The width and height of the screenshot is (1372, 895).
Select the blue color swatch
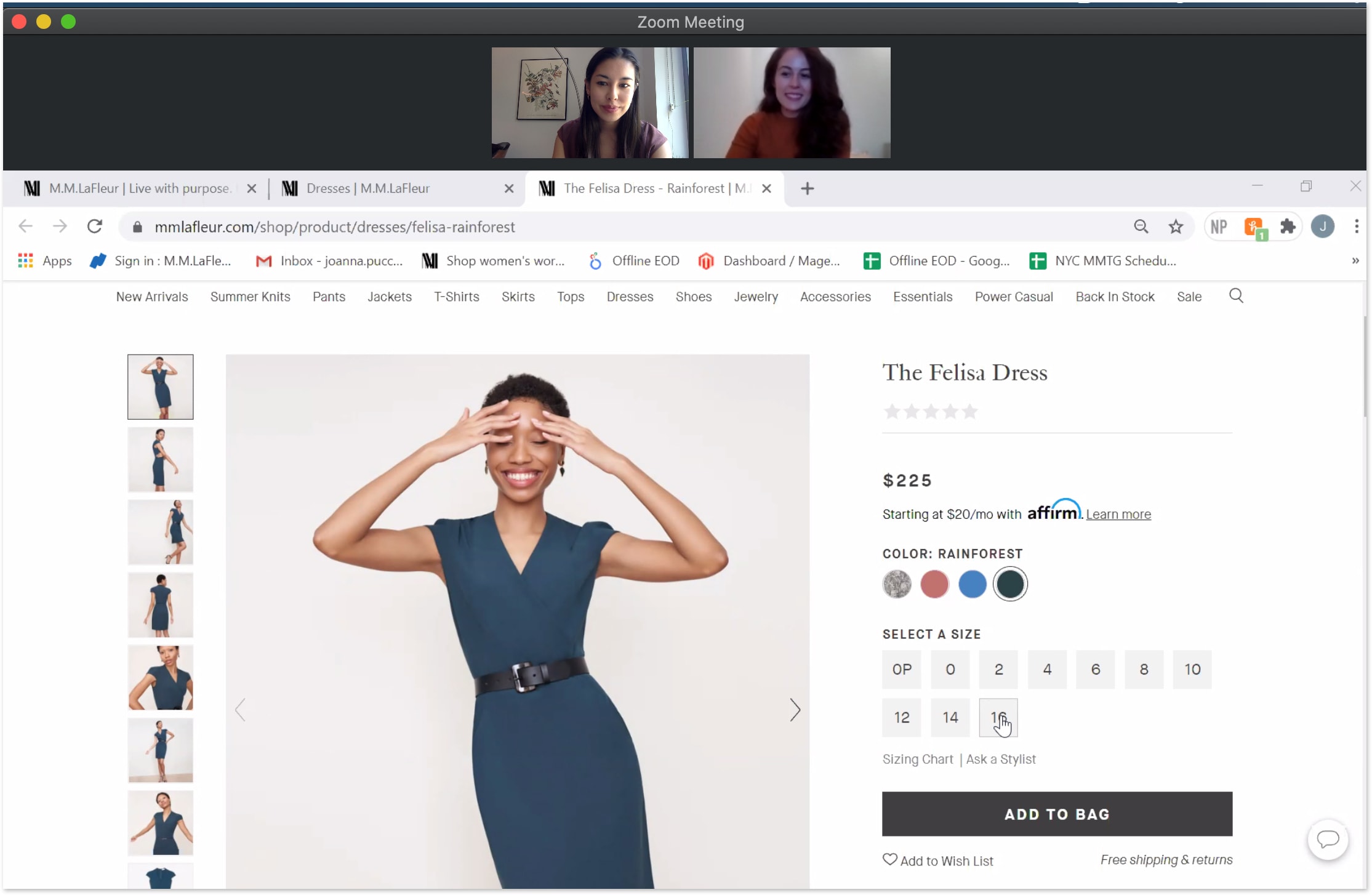point(972,584)
